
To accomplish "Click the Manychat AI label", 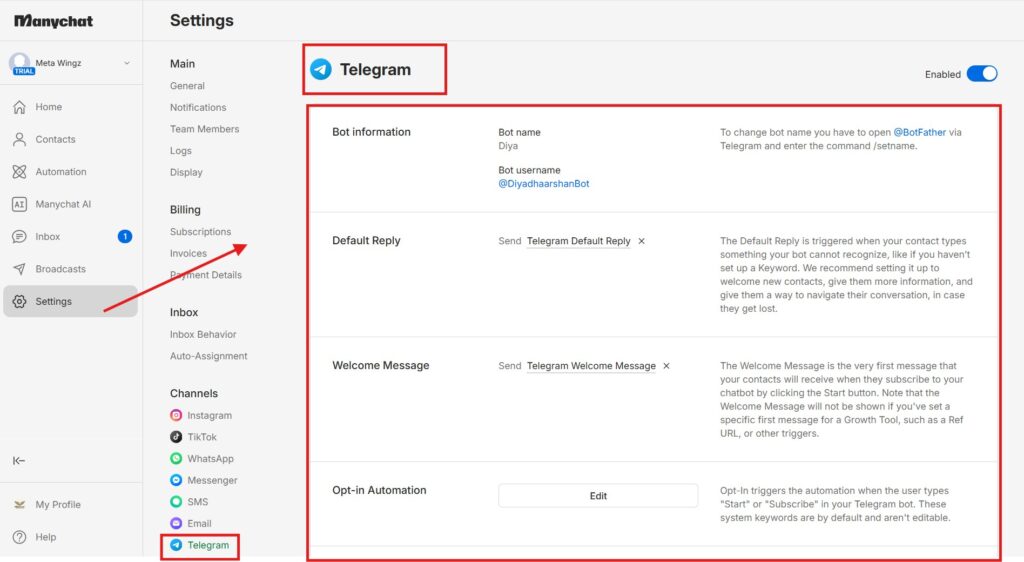I will (x=63, y=204).
